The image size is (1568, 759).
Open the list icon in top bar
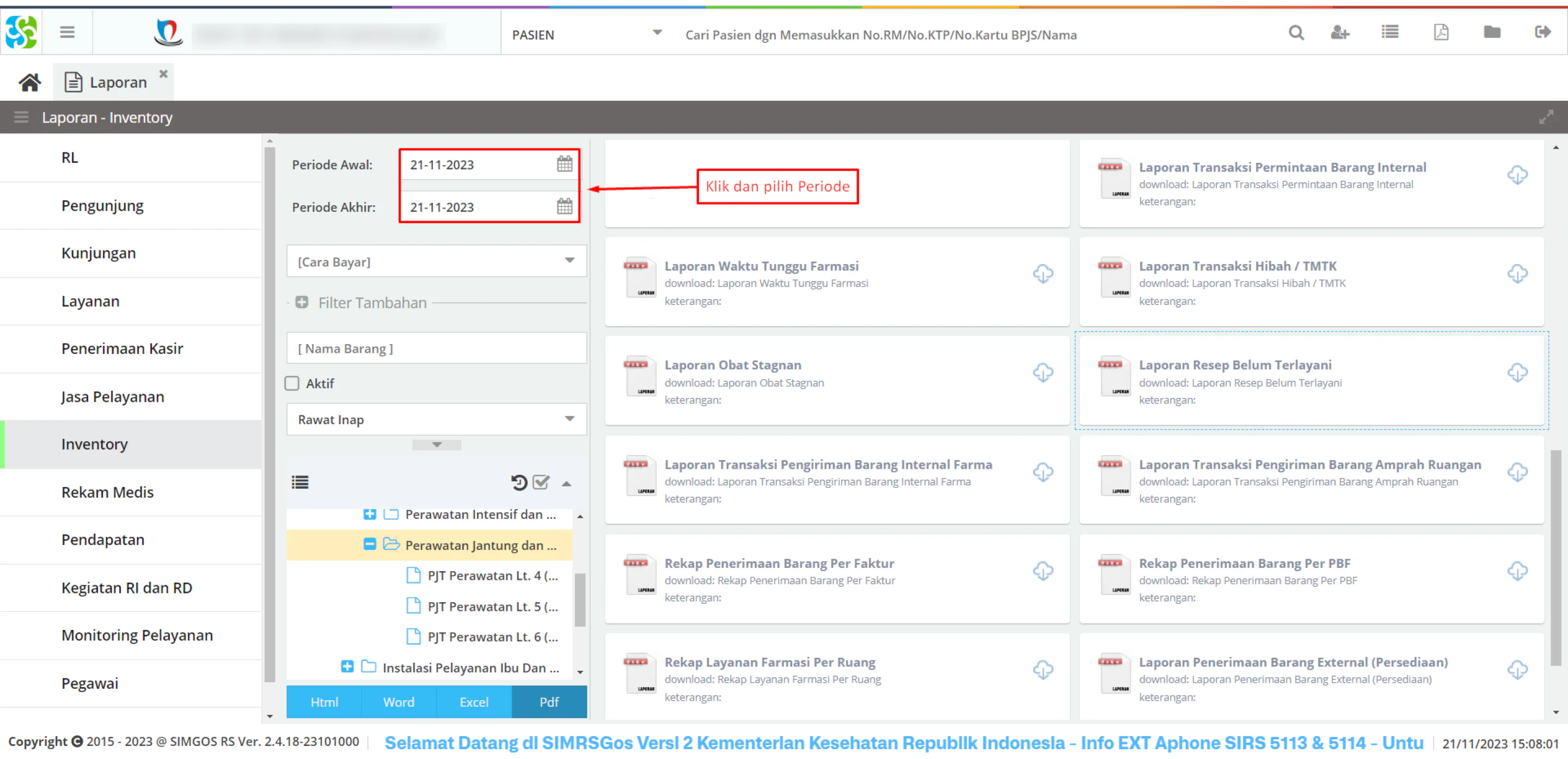(1391, 32)
